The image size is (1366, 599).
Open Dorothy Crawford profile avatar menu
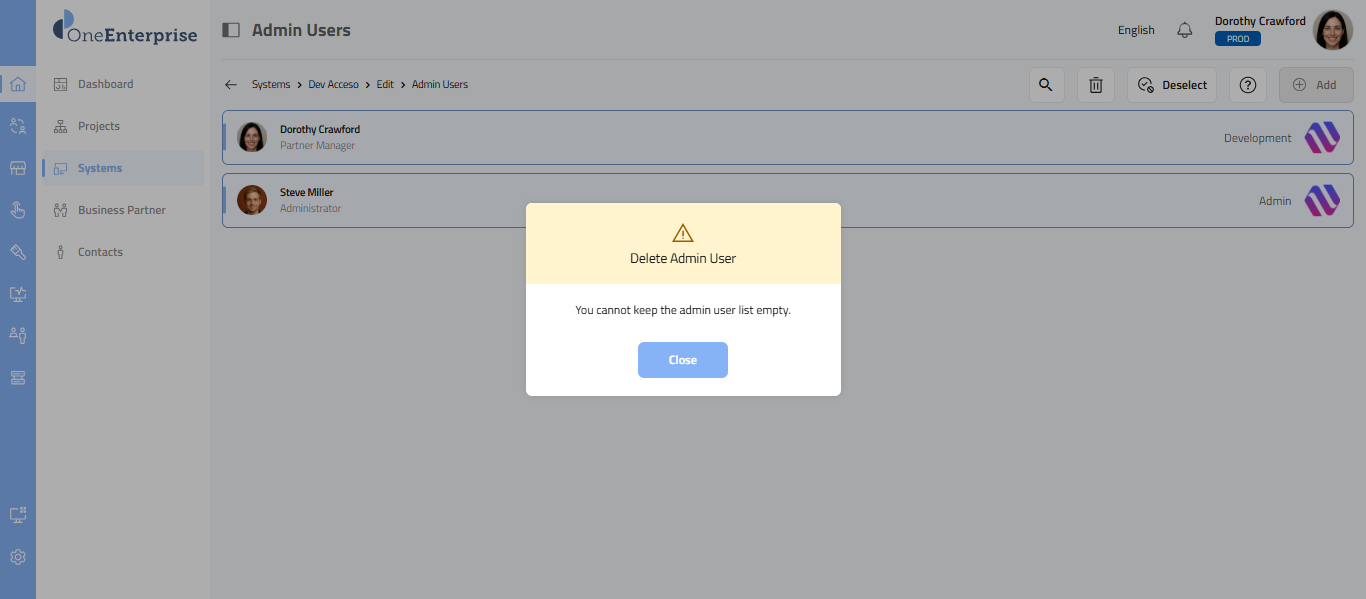[1332, 30]
